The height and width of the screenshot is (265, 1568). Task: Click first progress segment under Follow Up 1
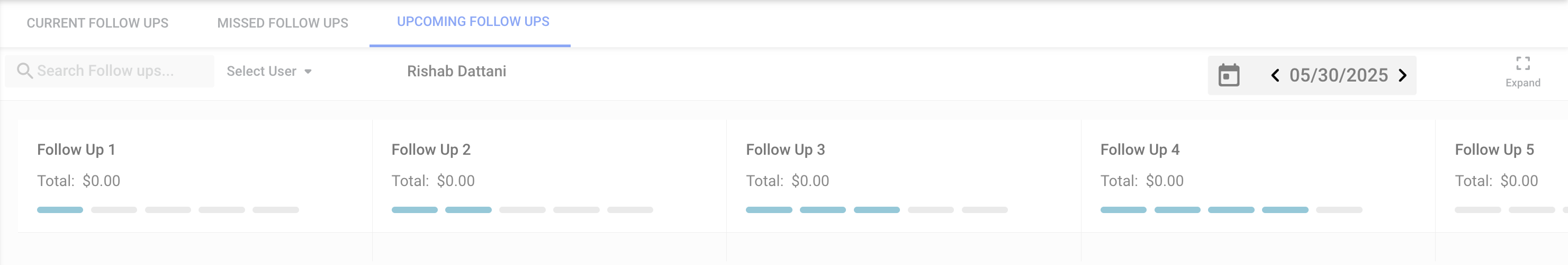[x=60, y=210]
